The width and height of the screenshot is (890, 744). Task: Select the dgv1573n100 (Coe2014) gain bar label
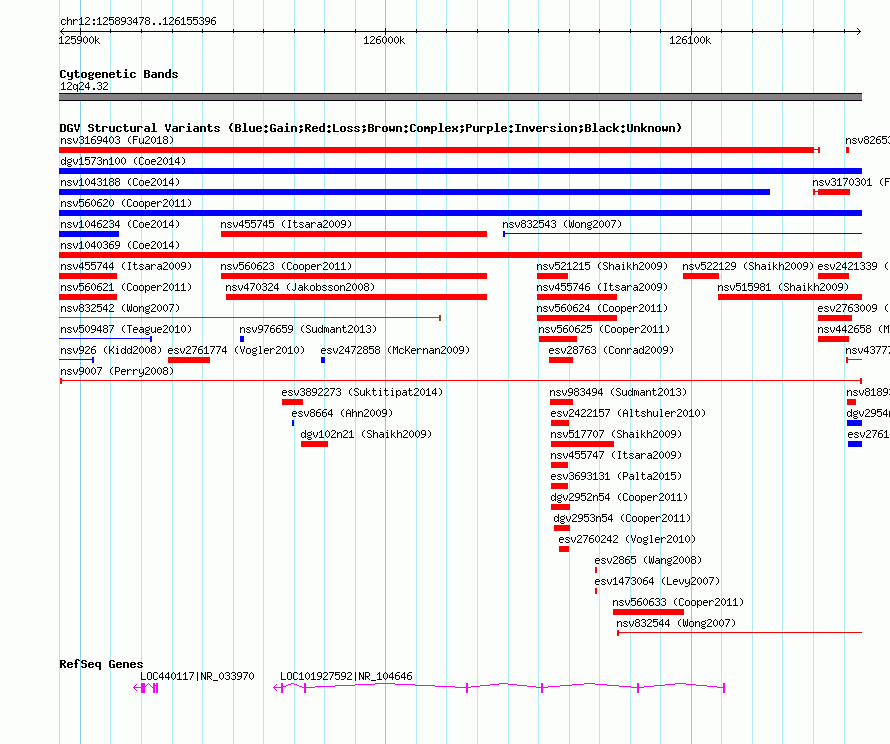123,161
